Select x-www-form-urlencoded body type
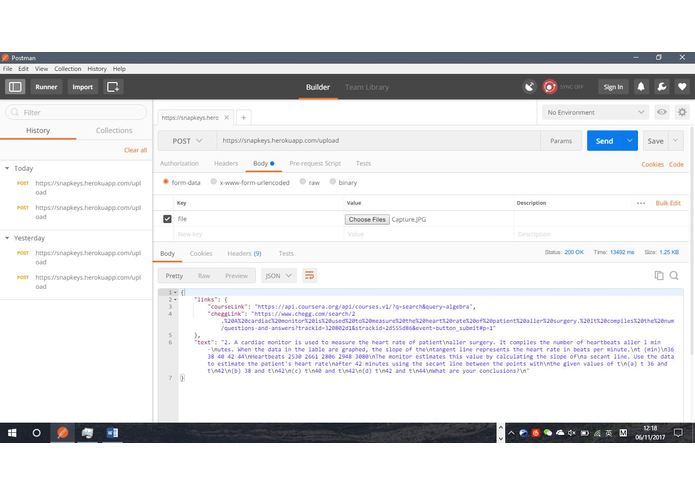Image resolution: width=695 pixels, height=494 pixels. click(214, 182)
